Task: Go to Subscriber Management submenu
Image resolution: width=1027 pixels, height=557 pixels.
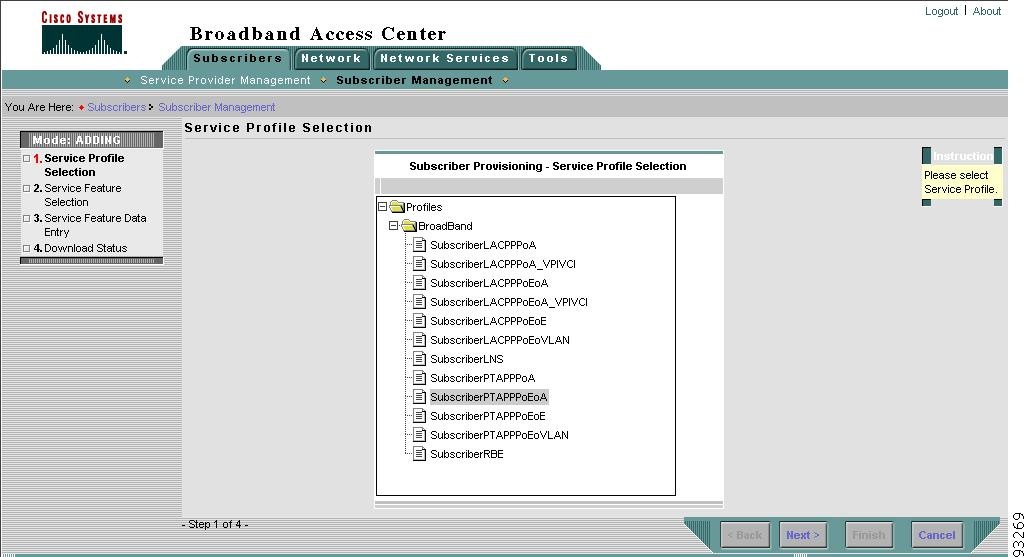Action: click(414, 80)
